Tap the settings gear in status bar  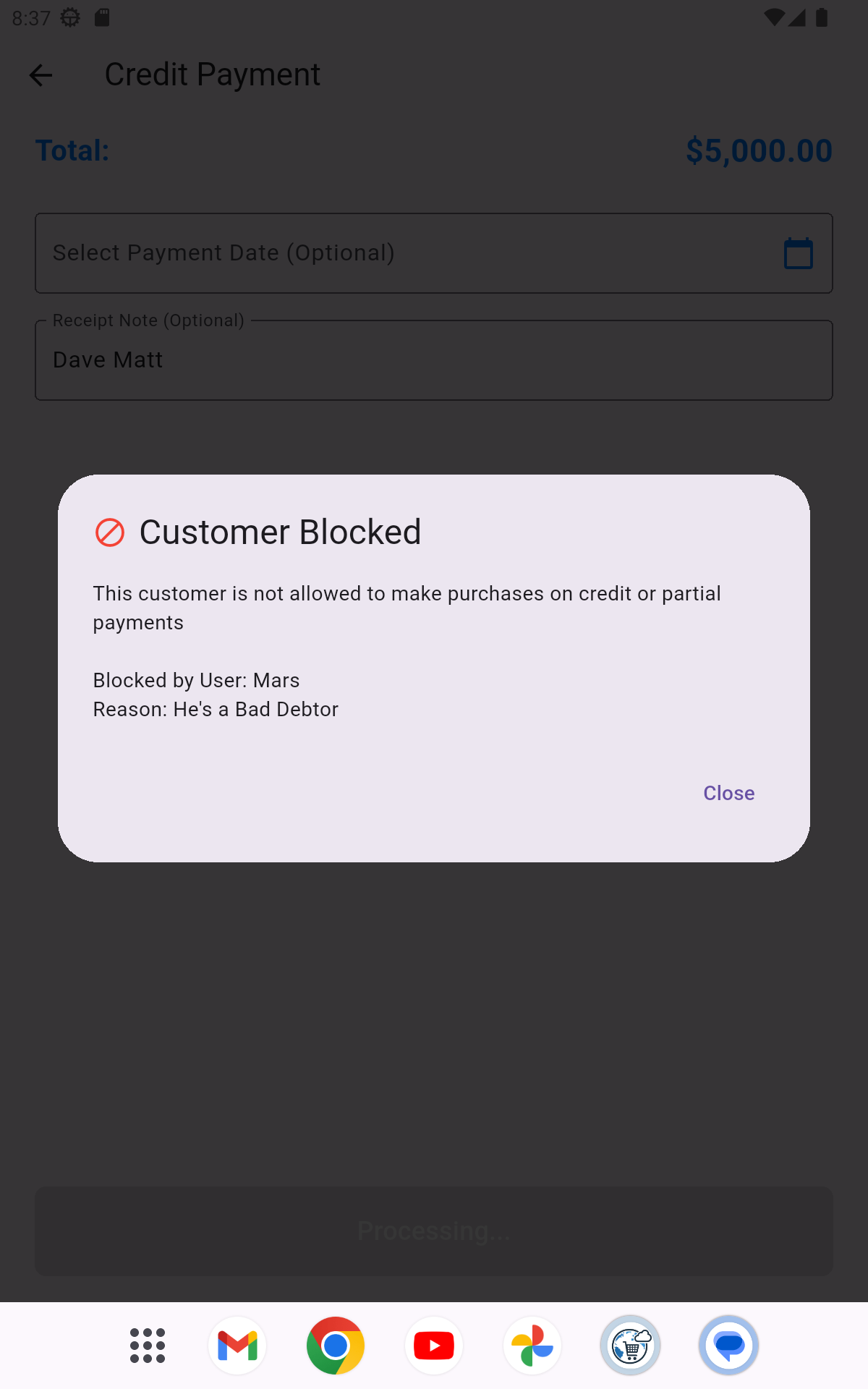point(70,17)
